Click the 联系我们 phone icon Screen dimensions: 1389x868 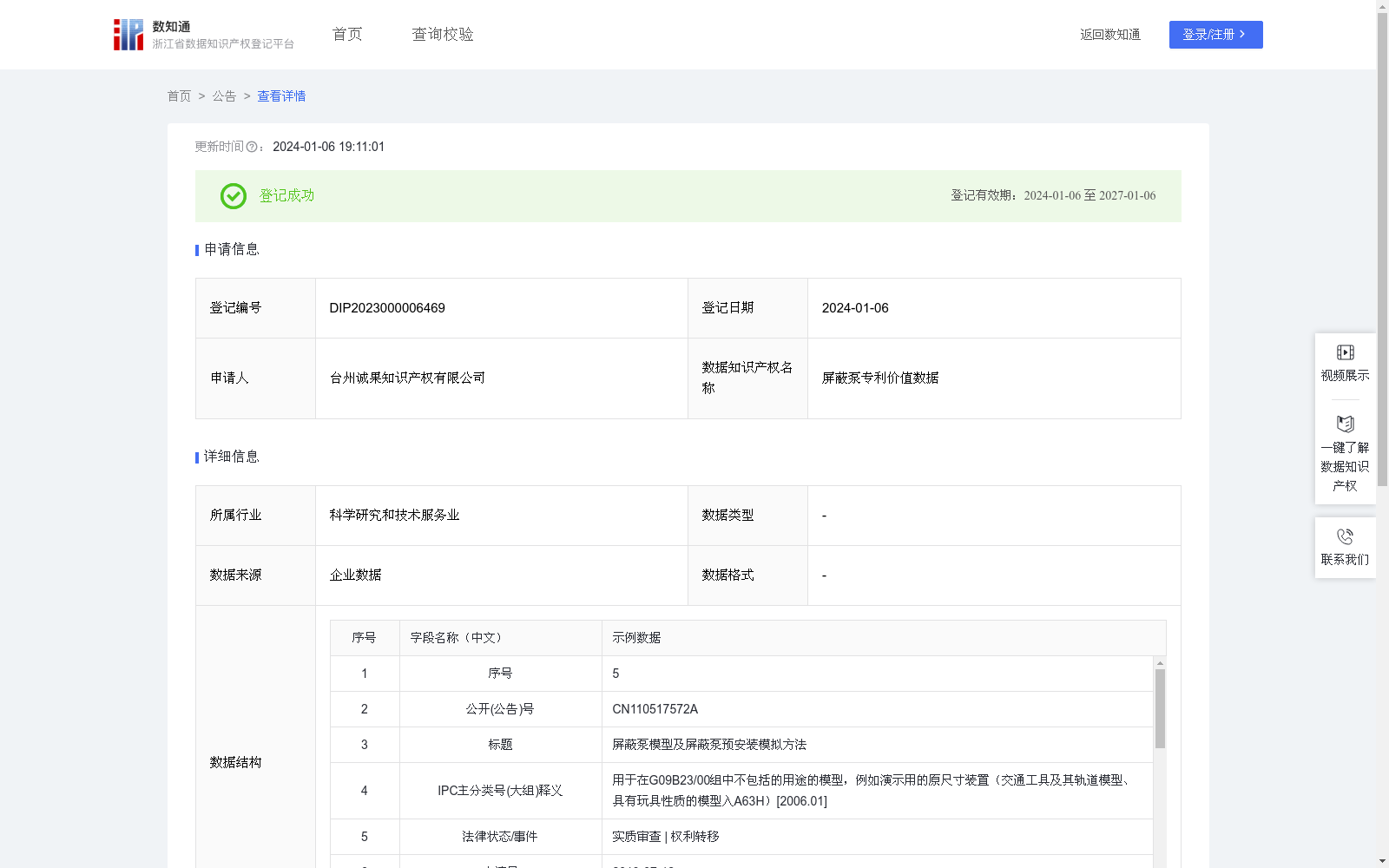[1345, 536]
